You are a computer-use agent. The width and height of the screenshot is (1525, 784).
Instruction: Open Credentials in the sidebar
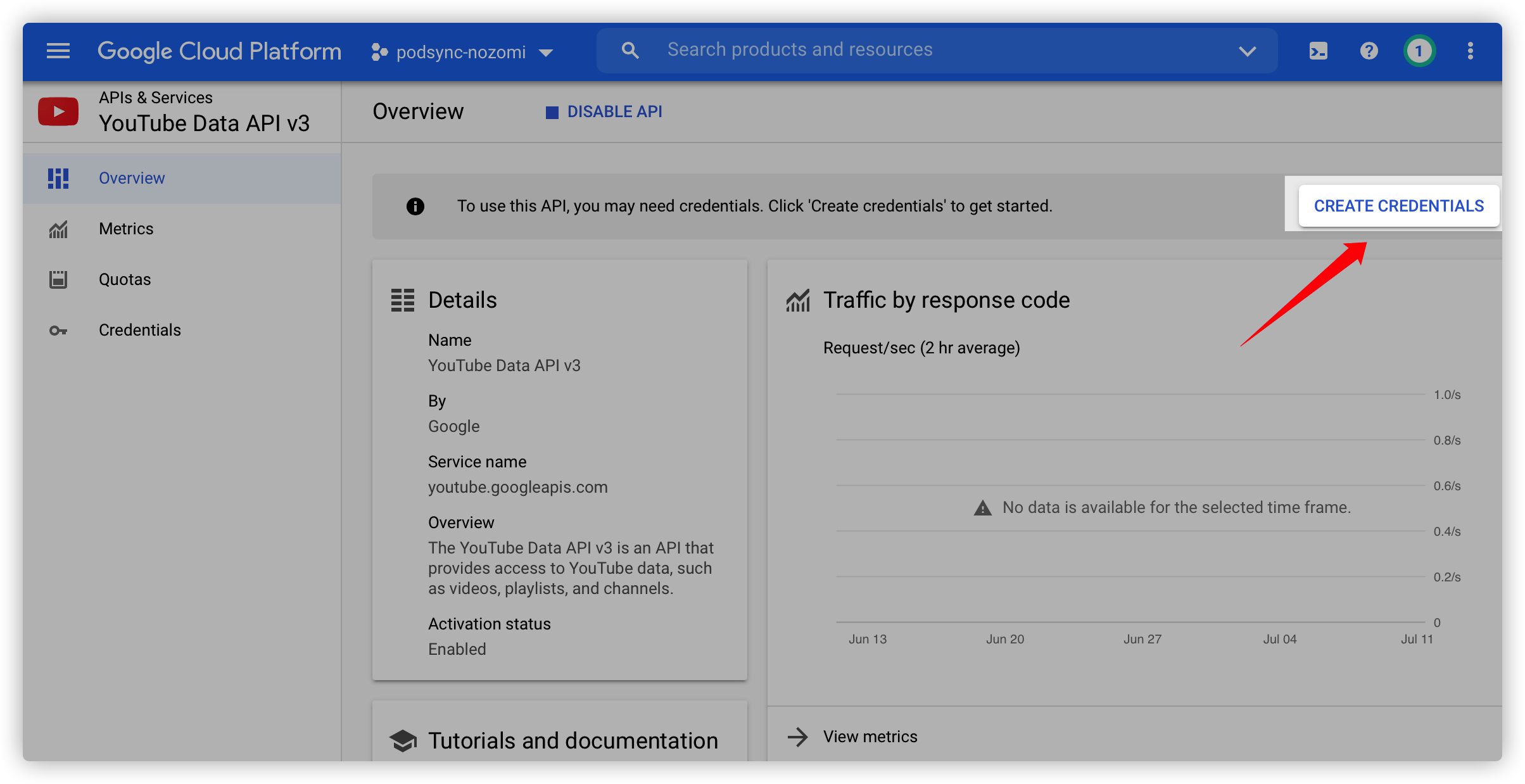(x=182, y=330)
